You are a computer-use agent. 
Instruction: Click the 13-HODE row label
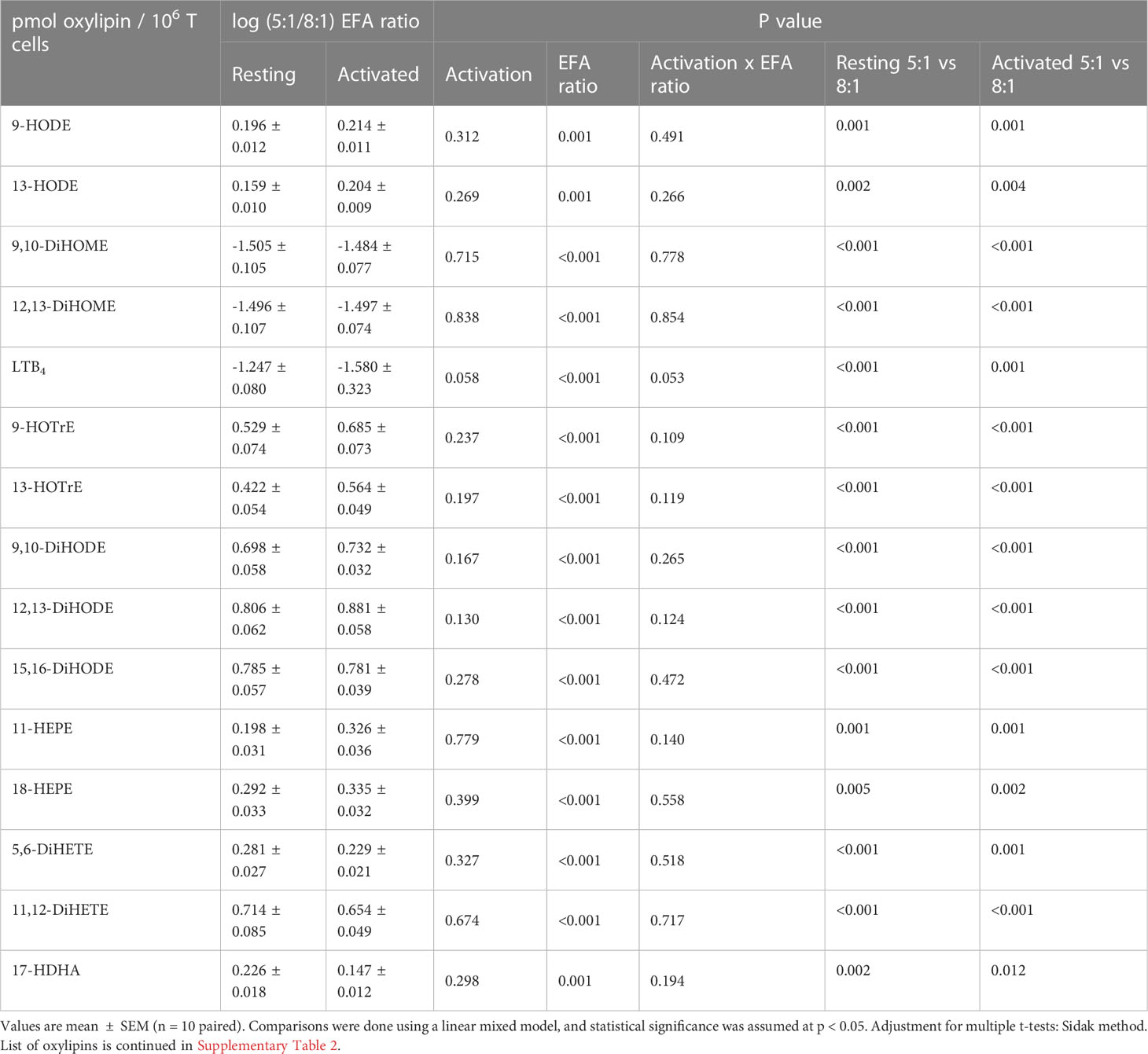(45, 186)
